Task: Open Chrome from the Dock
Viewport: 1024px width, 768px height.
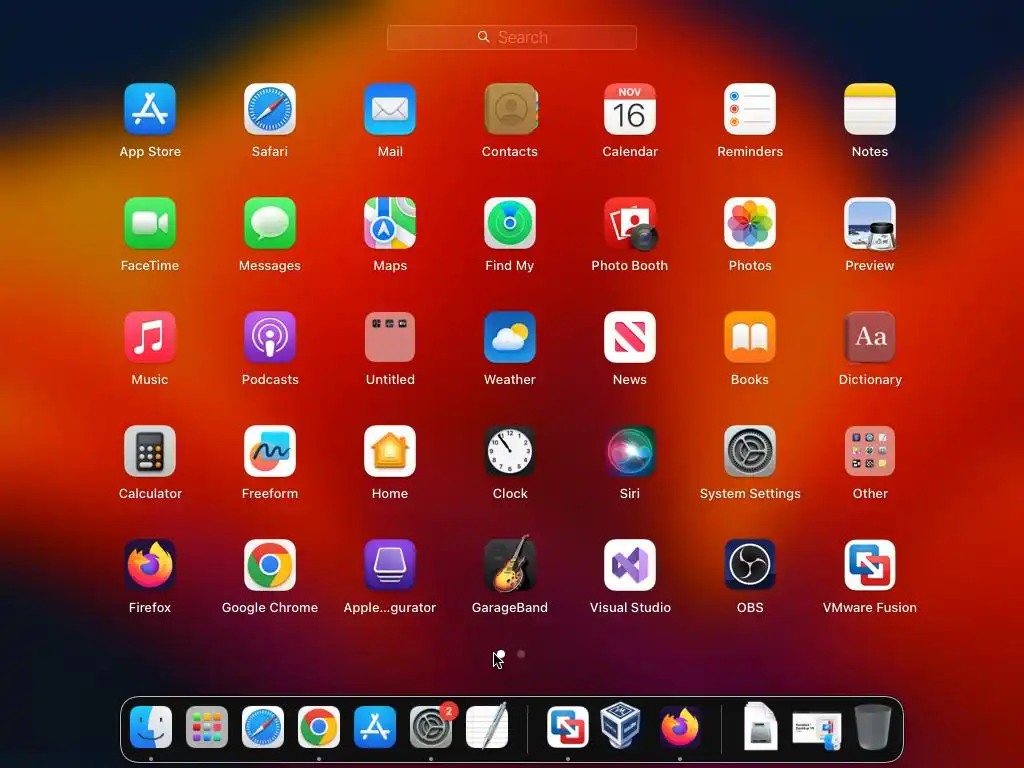Action: pyautogui.click(x=319, y=727)
